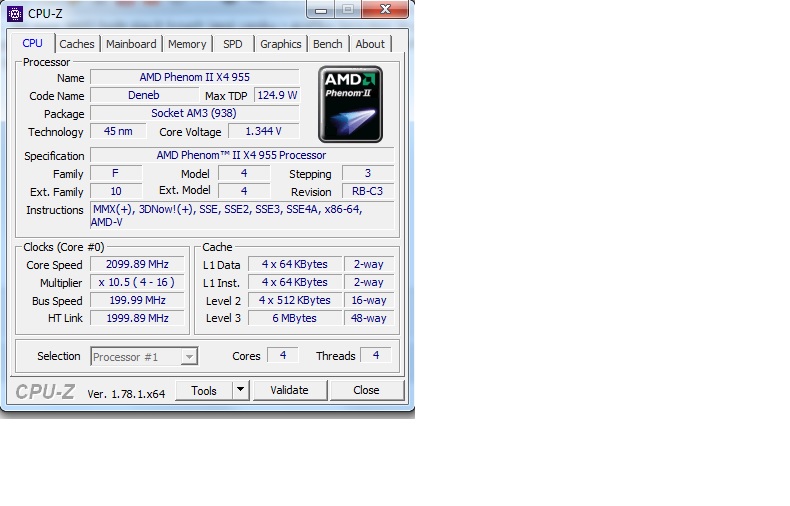Click the Validate button
Screen dimensions: 790x506
coord(289,390)
